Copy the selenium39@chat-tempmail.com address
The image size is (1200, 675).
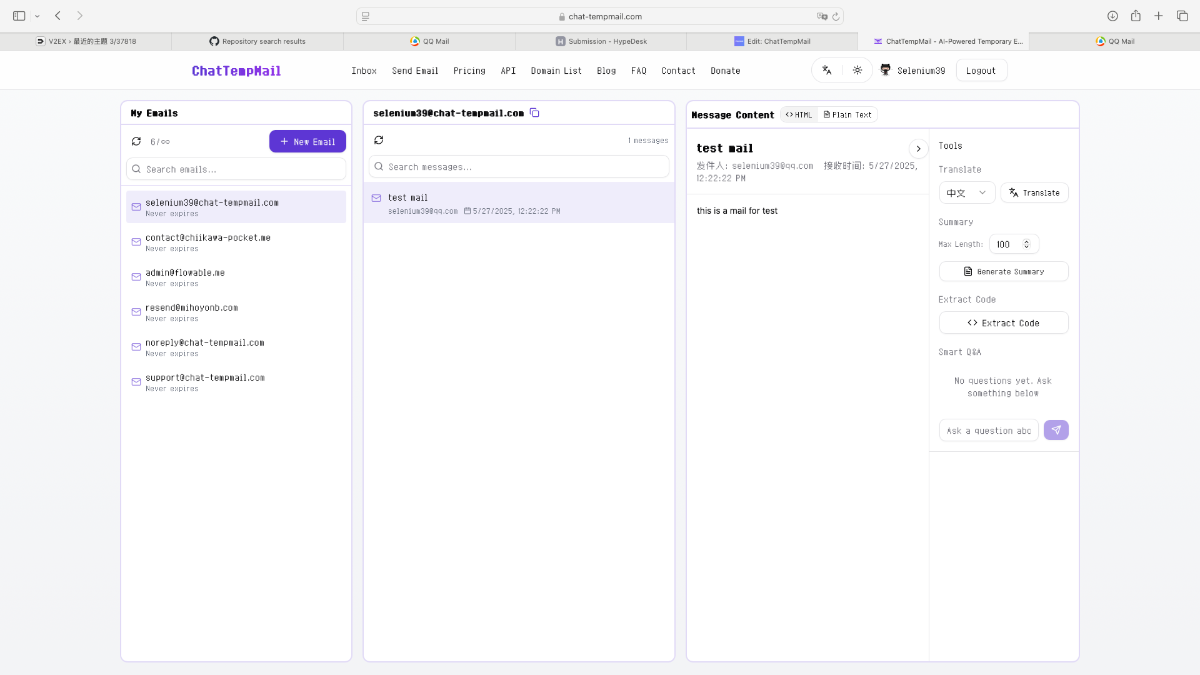coord(535,113)
